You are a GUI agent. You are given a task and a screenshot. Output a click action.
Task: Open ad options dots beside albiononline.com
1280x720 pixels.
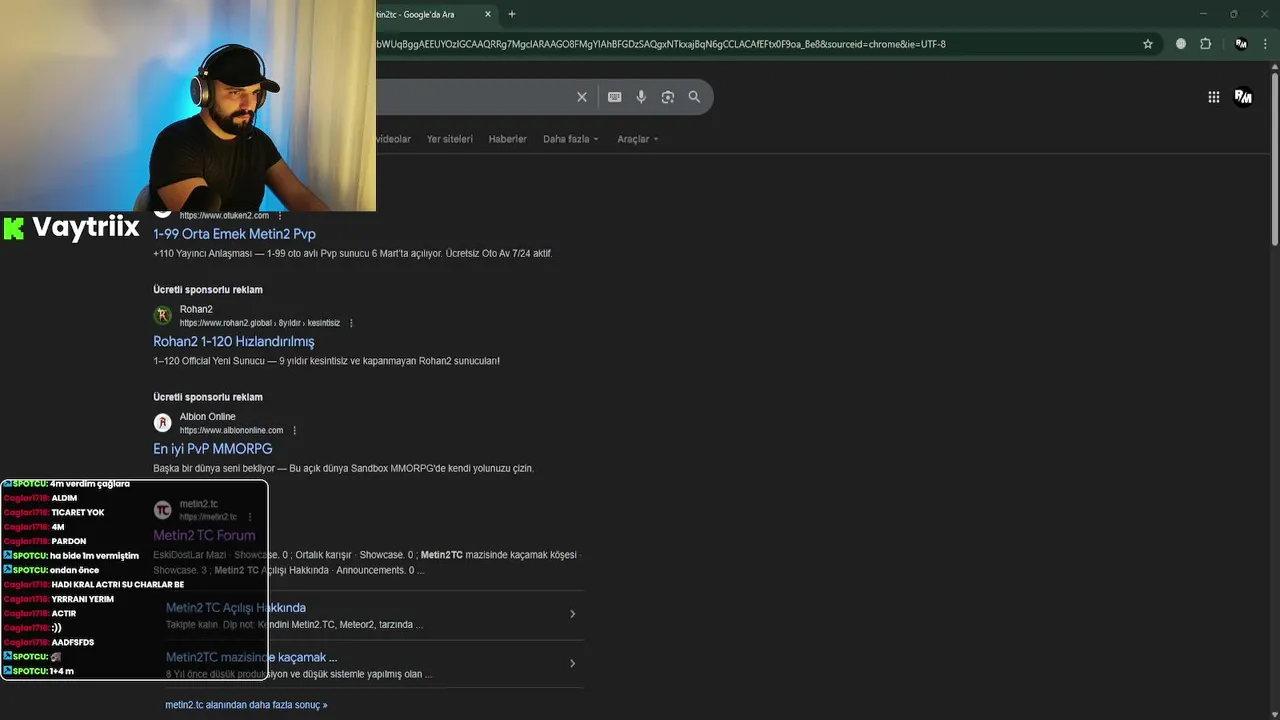[x=294, y=431]
